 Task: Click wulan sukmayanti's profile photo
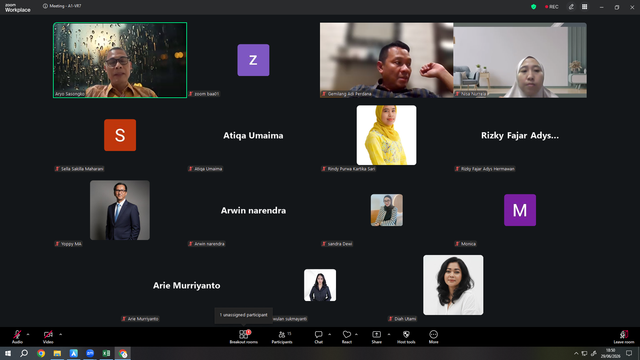tap(320, 285)
